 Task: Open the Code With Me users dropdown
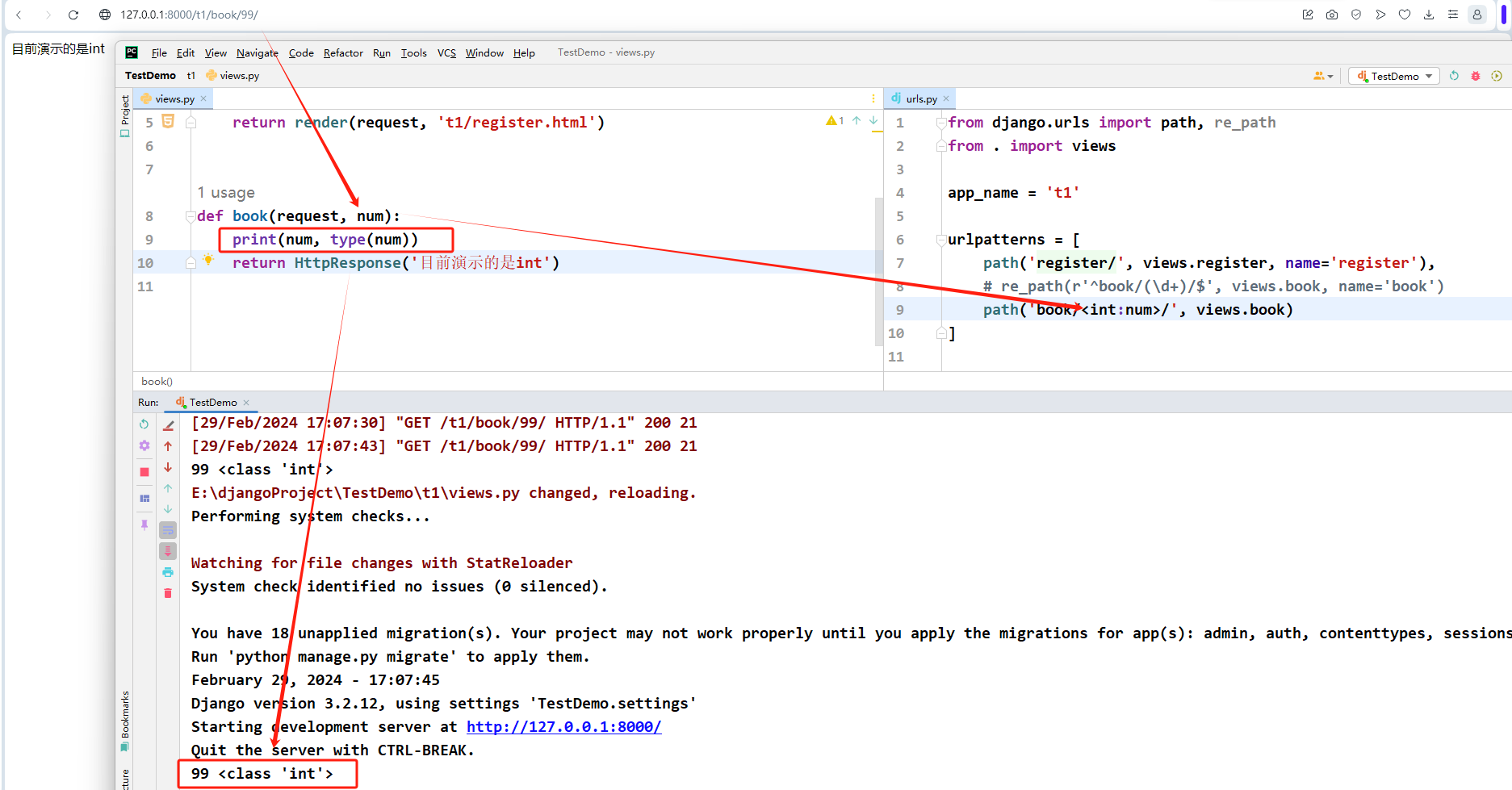(1323, 76)
